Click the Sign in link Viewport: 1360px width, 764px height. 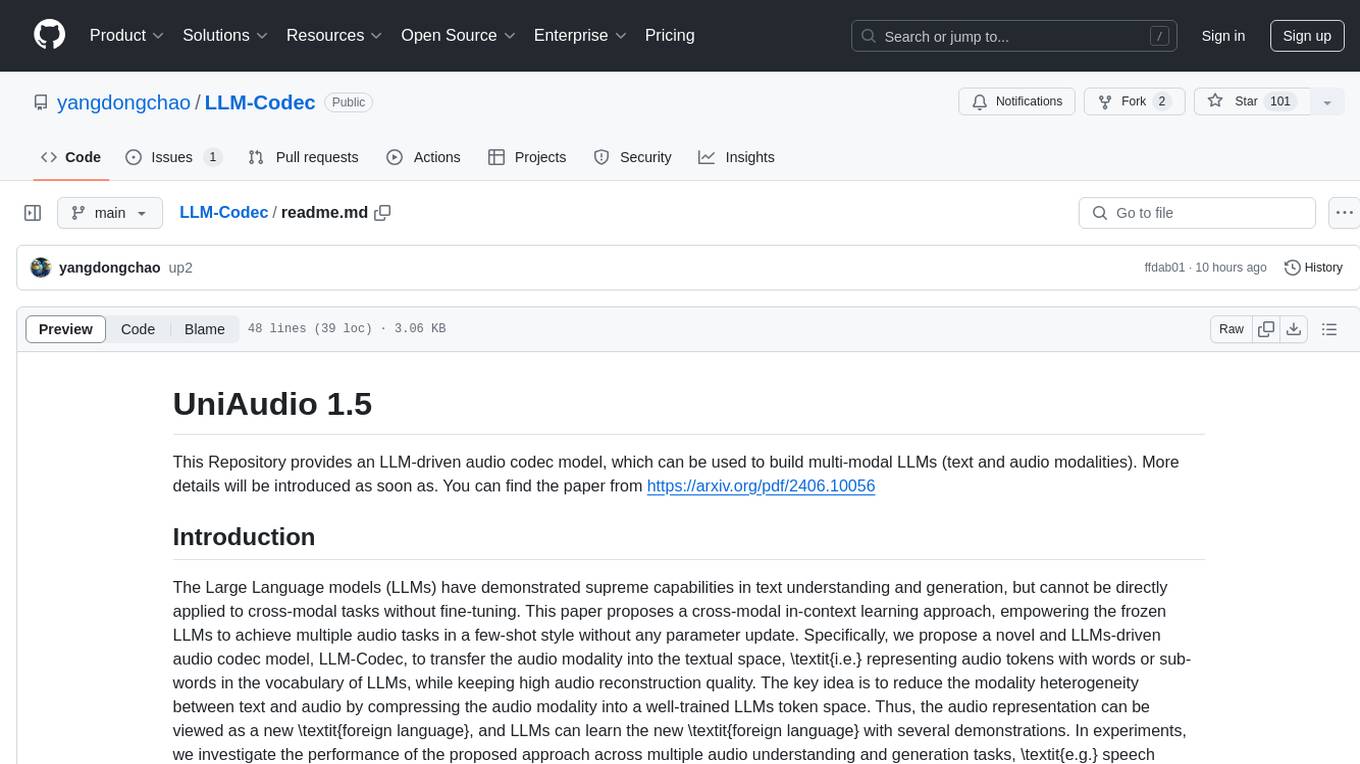(1223, 36)
